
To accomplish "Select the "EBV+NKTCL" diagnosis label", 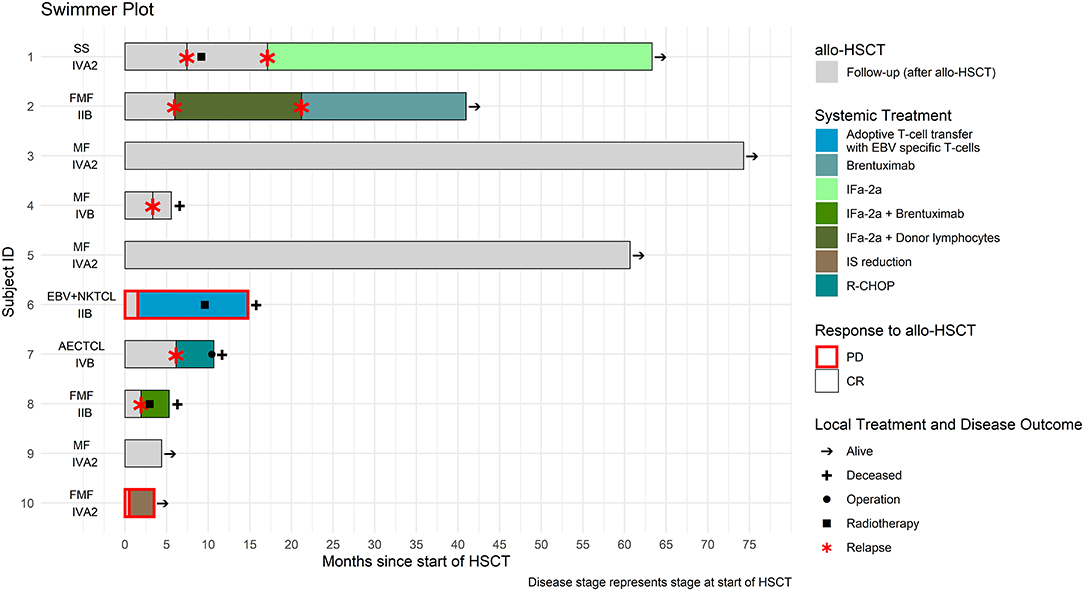I will coord(82,297).
